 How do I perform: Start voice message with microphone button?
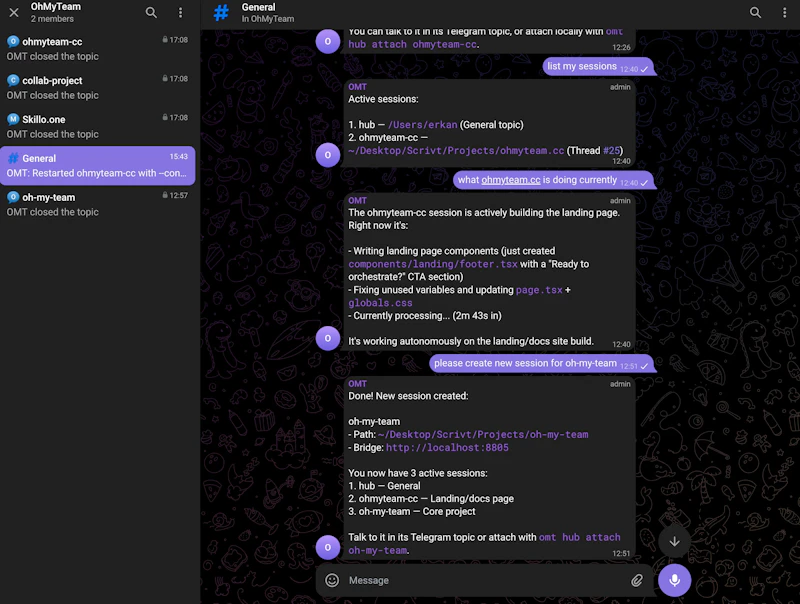[674, 580]
